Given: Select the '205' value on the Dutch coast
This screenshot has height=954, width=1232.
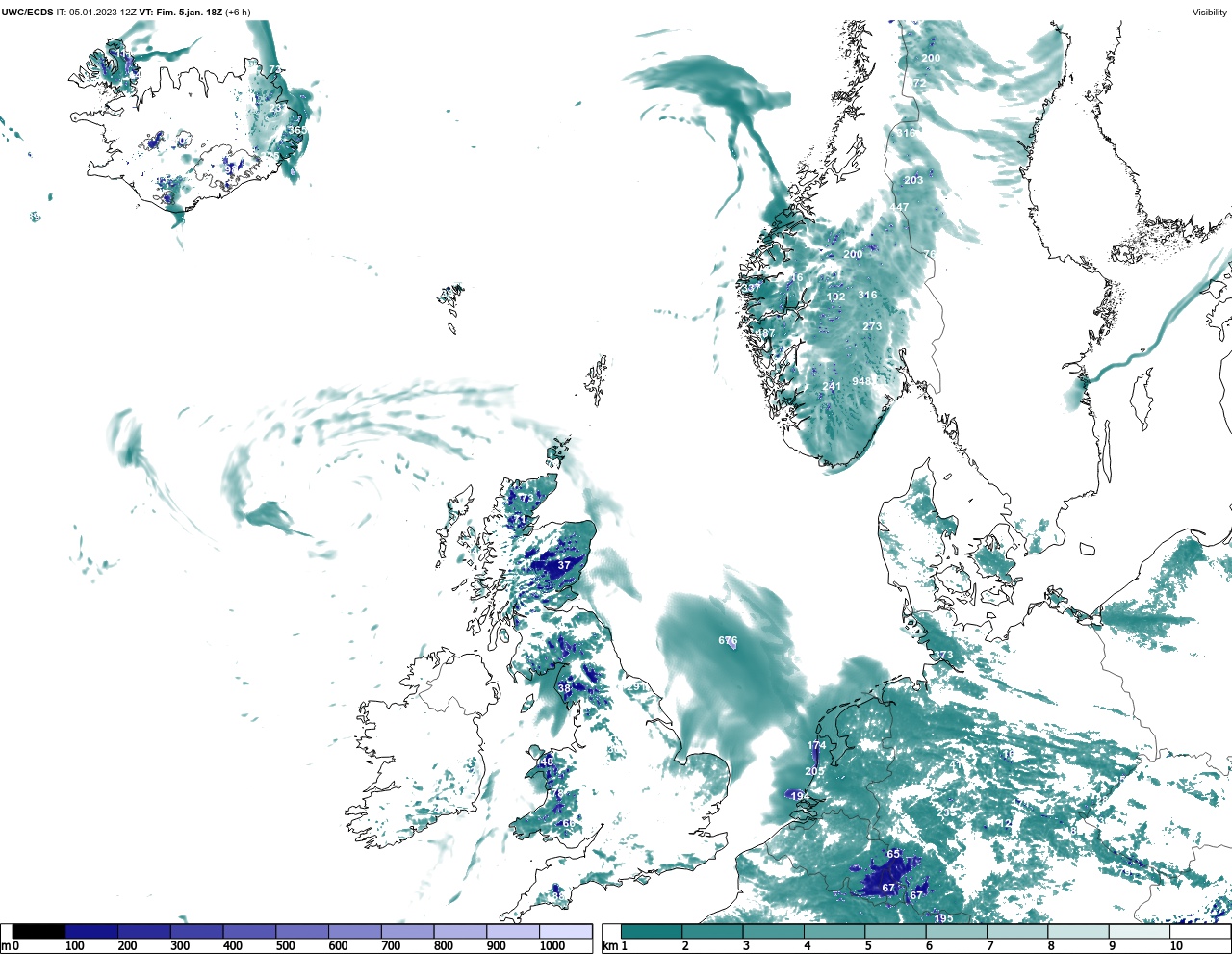Looking at the screenshot, I should [814, 771].
